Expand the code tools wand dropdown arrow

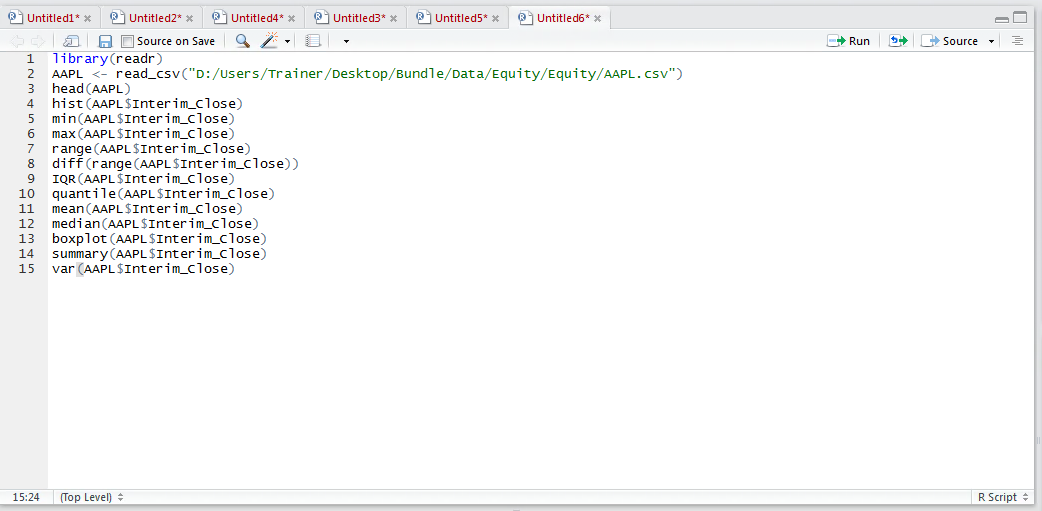click(x=287, y=41)
